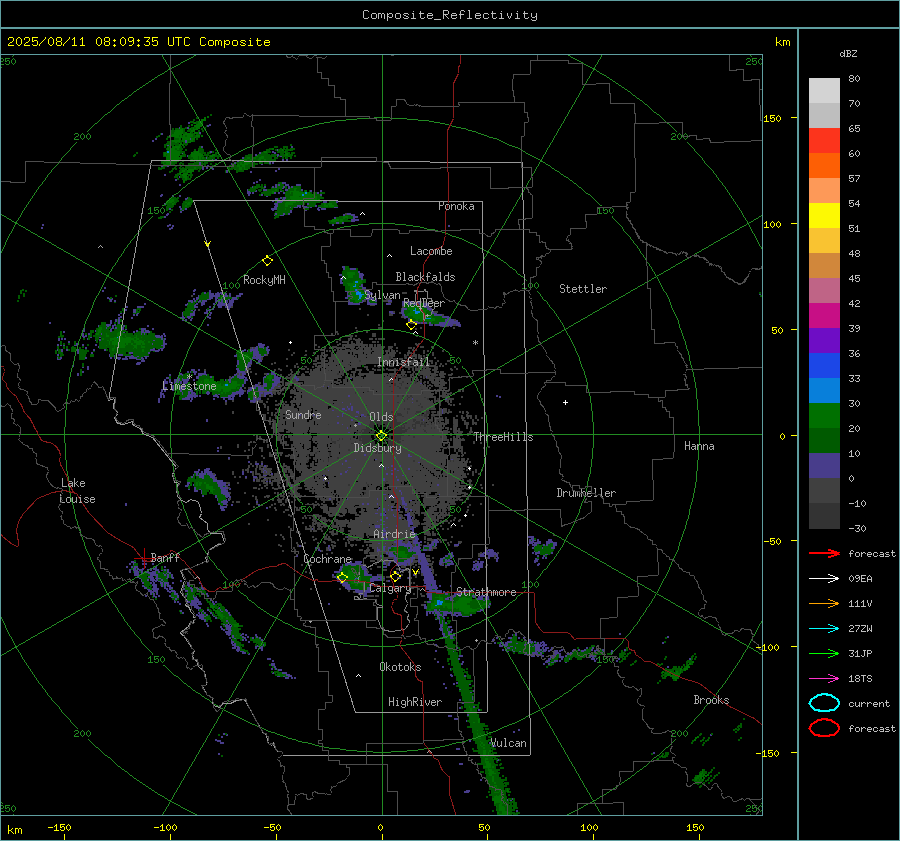Click the yellow diamond marker above Calgary
Image resolution: width=900 pixels, height=841 pixels.
[x=395, y=576]
